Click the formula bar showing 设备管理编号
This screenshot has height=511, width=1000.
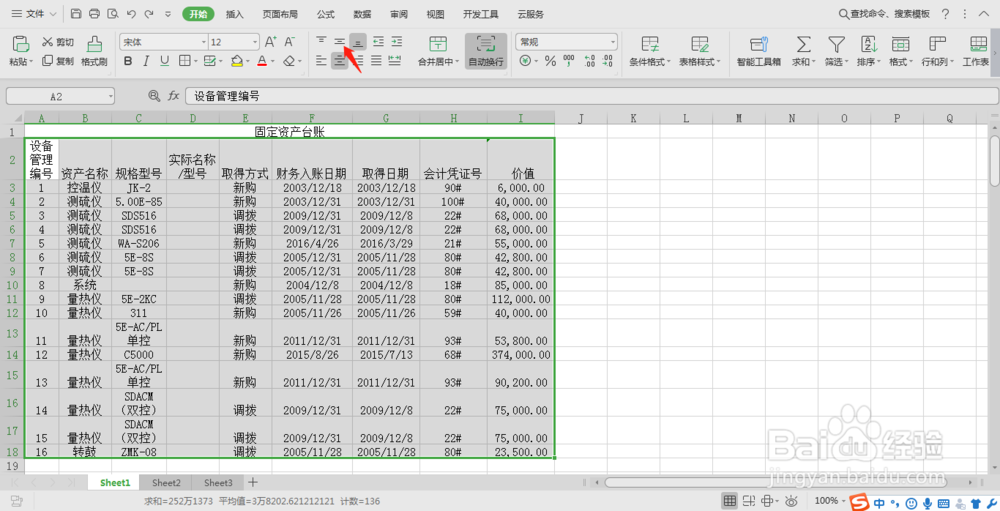point(592,96)
